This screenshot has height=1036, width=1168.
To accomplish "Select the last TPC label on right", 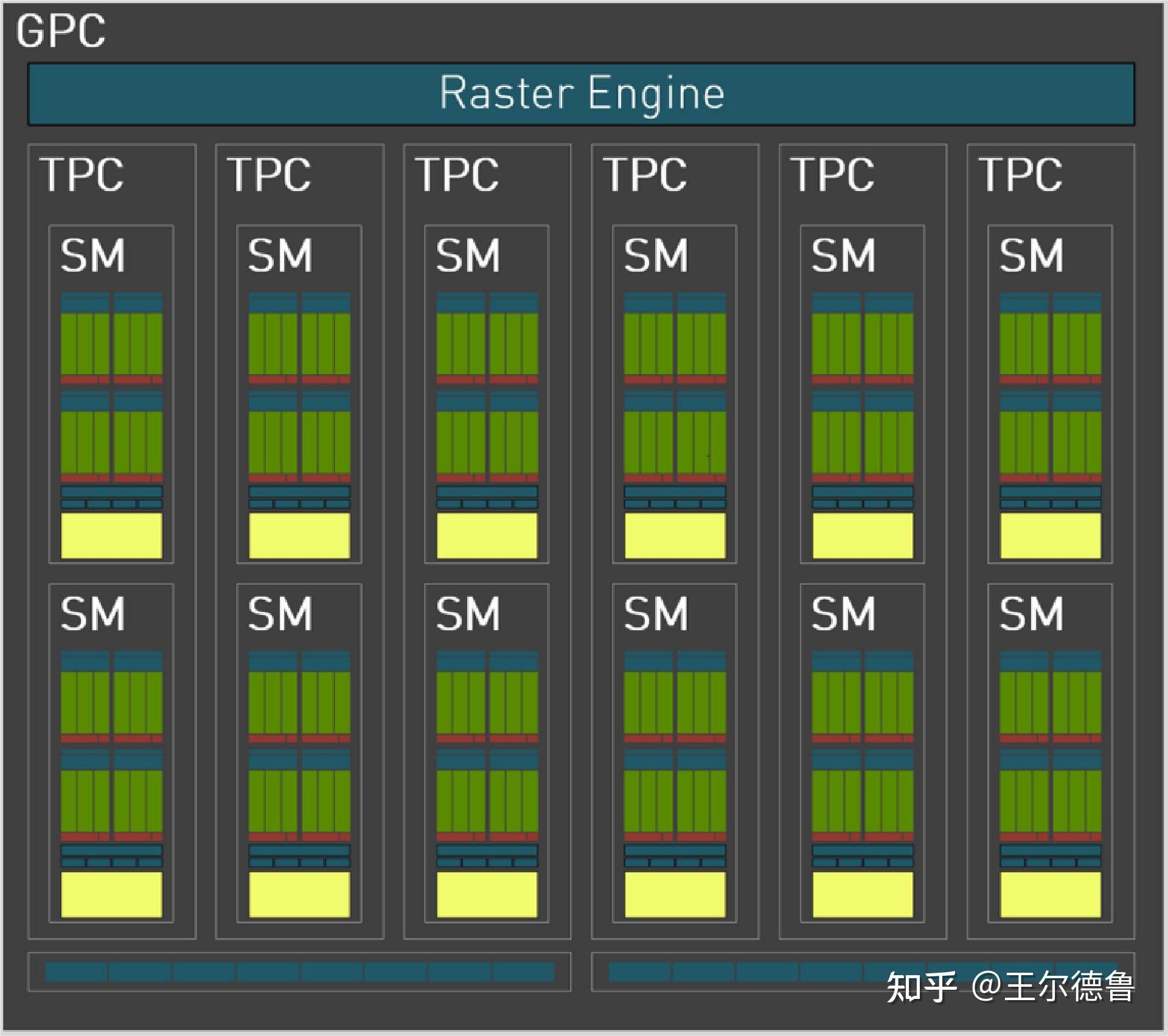I will 1020,175.
